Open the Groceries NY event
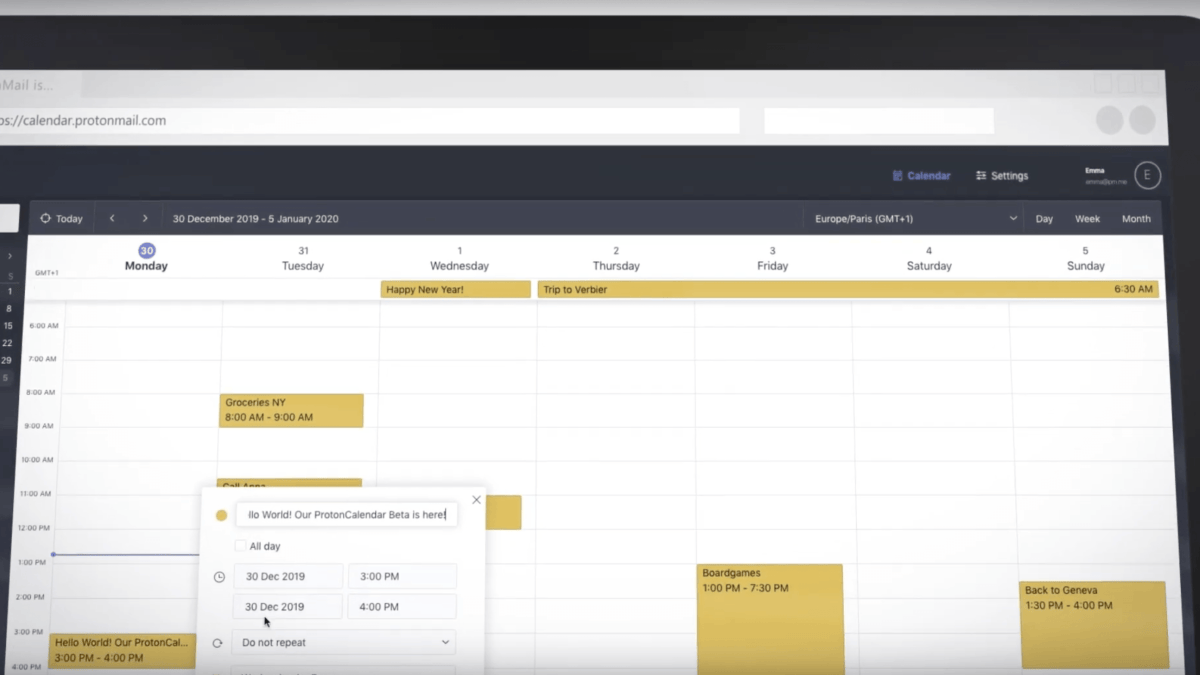The width and height of the screenshot is (1200, 675). click(291, 410)
